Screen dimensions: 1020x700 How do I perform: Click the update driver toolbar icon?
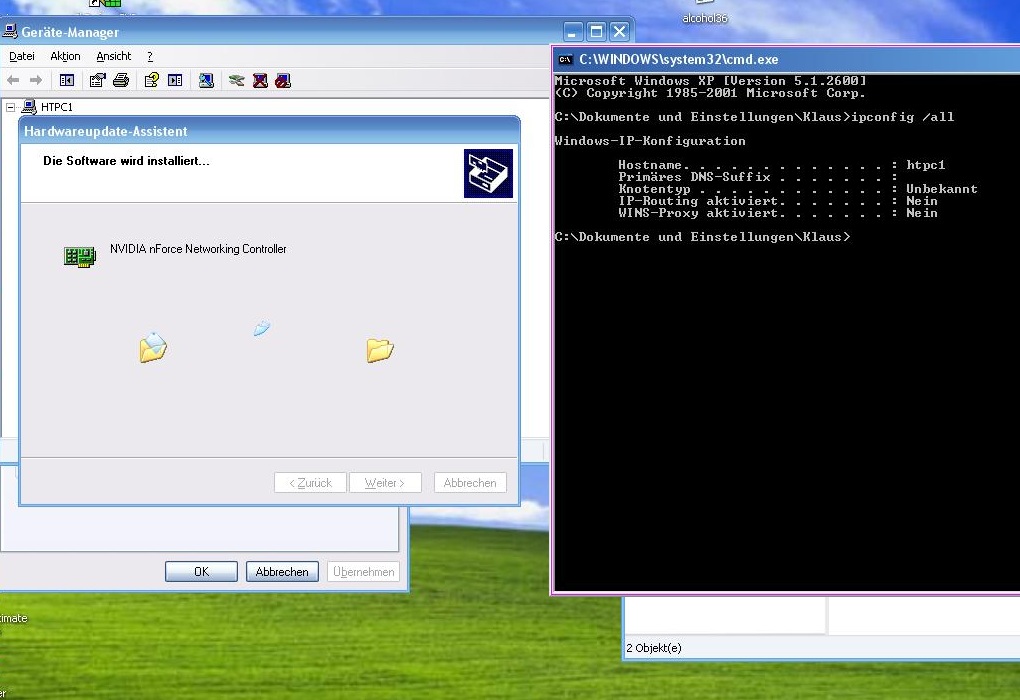pos(237,80)
